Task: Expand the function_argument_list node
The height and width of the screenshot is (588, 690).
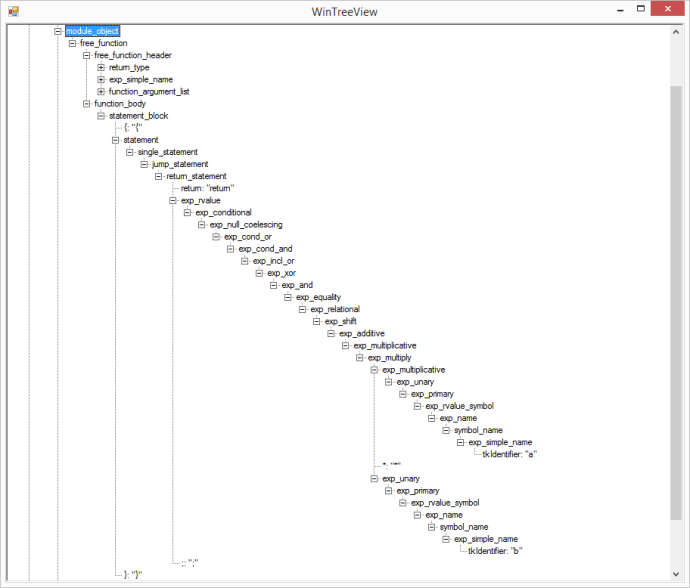Action: [101, 91]
